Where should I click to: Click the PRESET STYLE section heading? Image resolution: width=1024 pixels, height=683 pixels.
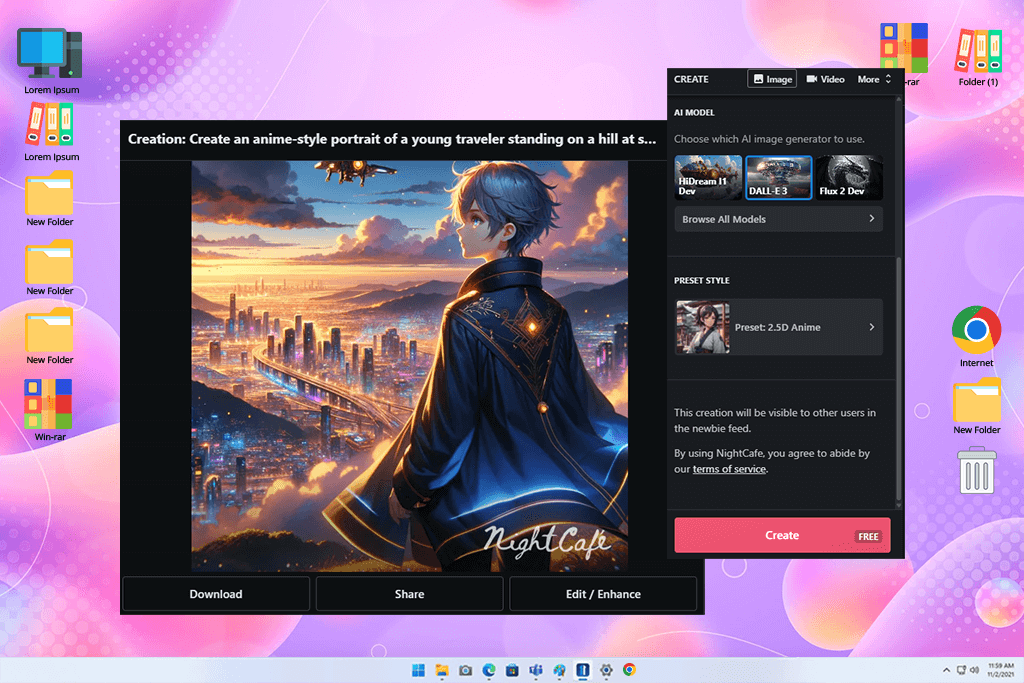(701, 280)
